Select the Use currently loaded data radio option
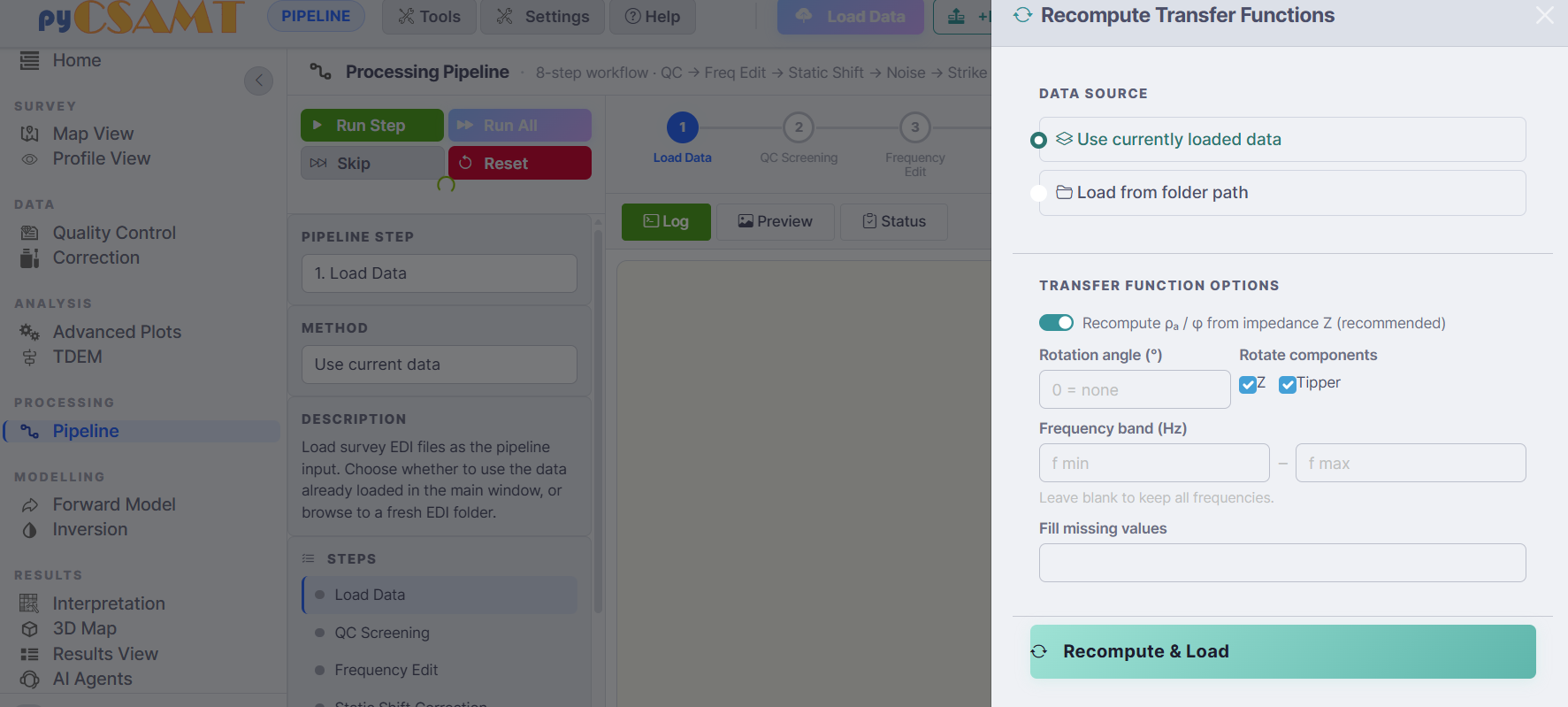Viewport: 1568px width, 707px height. pos(1039,140)
